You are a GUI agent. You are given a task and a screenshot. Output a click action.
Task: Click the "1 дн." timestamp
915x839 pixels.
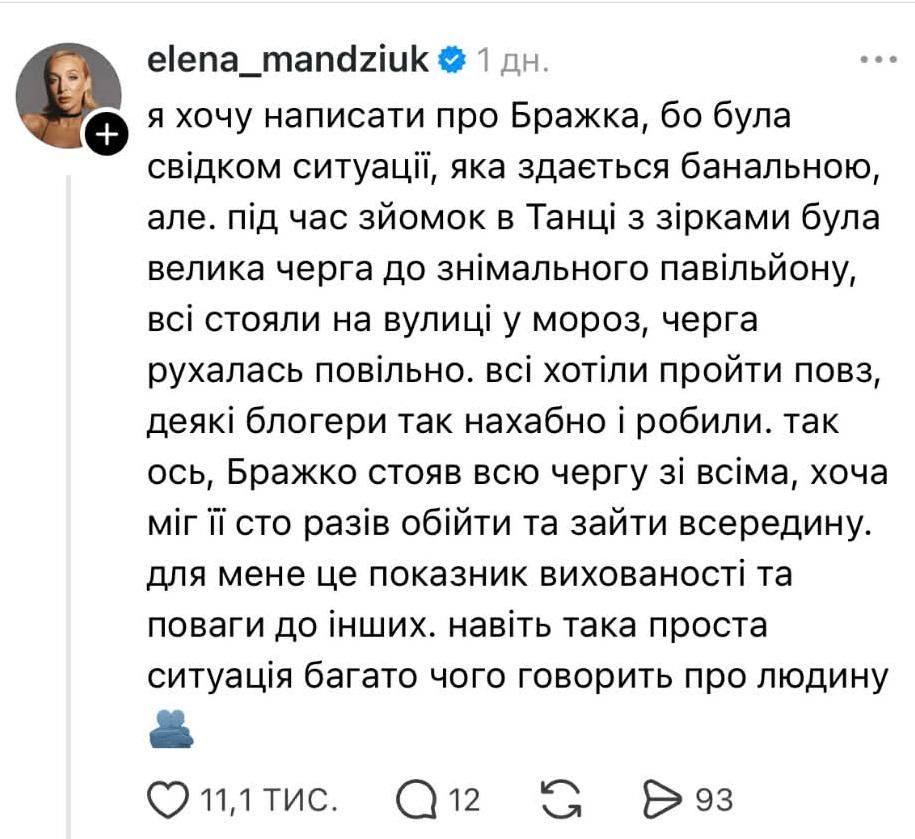512,61
